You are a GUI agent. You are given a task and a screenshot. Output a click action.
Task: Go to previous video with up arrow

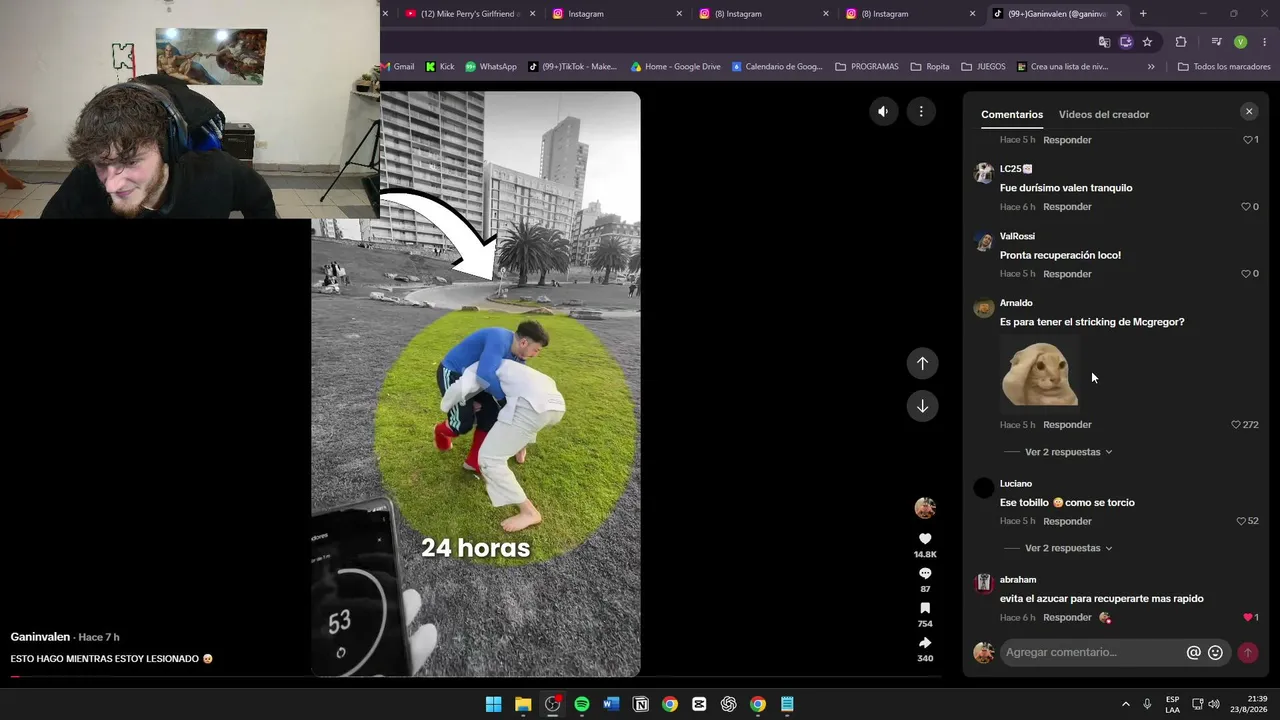922,363
